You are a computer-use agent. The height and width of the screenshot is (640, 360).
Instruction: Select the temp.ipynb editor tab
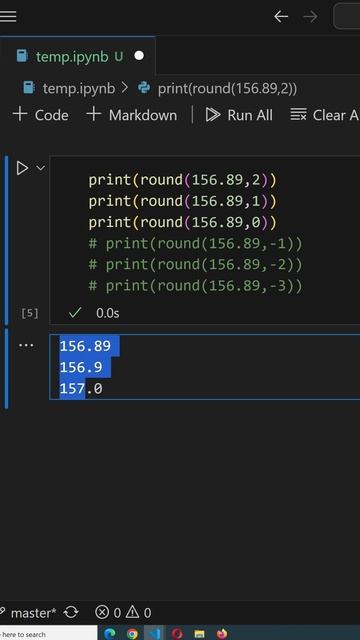point(78,56)
